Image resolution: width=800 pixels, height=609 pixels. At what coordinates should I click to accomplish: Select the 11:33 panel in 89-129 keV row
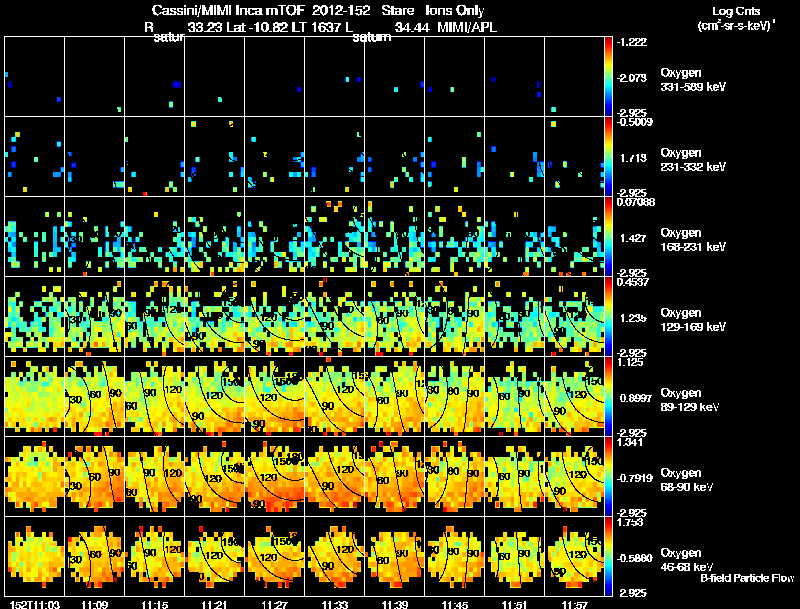click(335, 396)
